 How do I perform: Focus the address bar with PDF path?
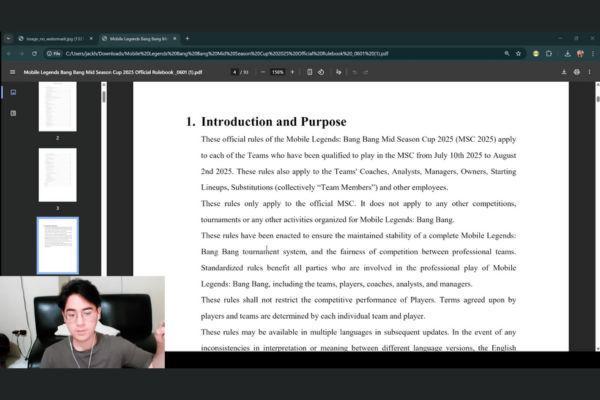point(227,54)
